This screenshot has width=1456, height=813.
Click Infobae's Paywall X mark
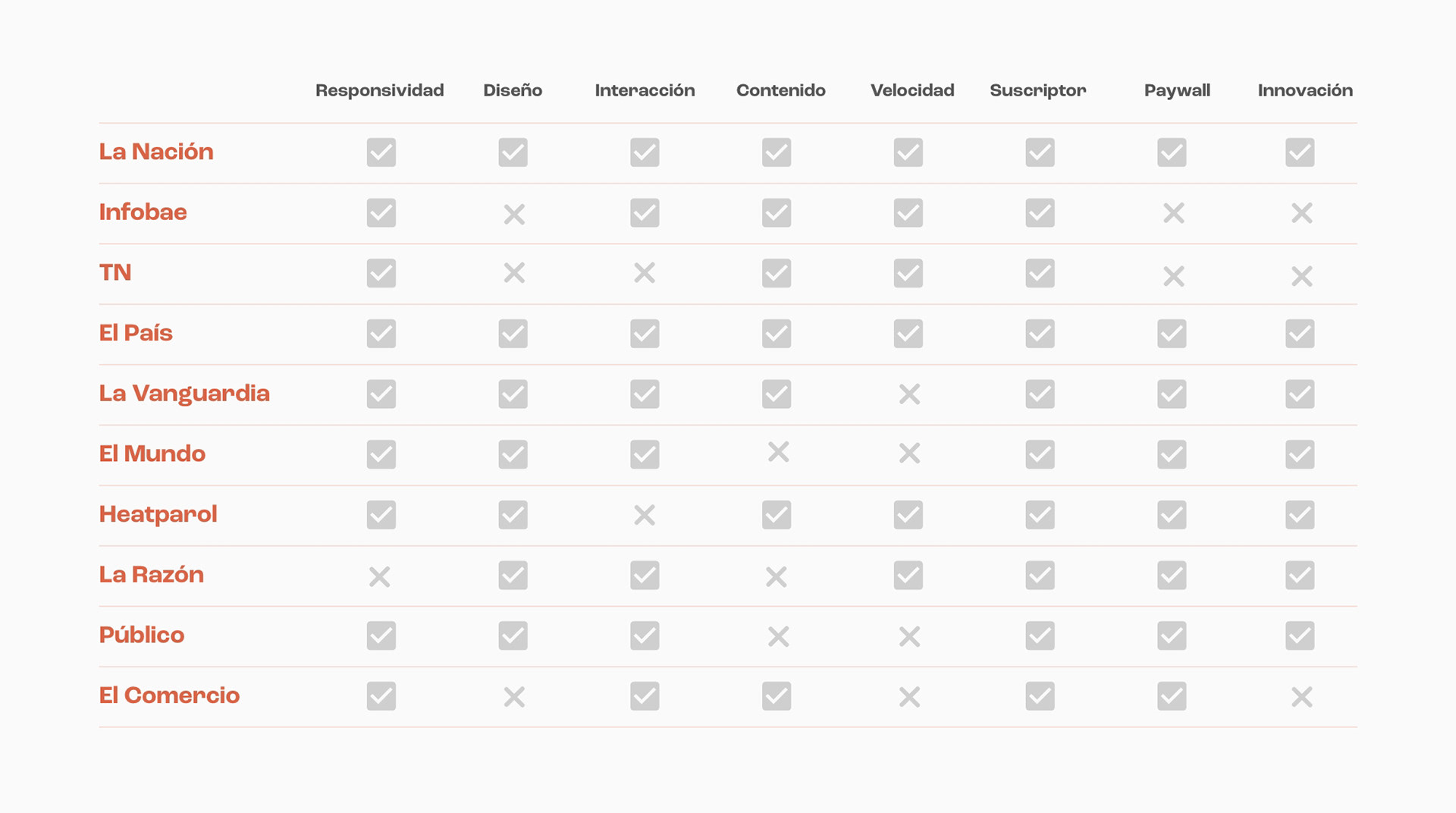(1174, 213)
